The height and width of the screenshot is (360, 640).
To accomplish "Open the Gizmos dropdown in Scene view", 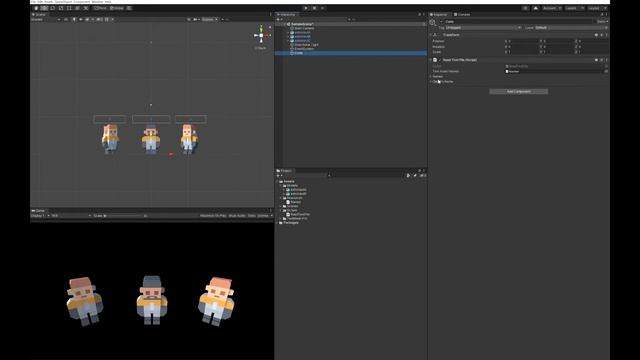I will [210, 19].
